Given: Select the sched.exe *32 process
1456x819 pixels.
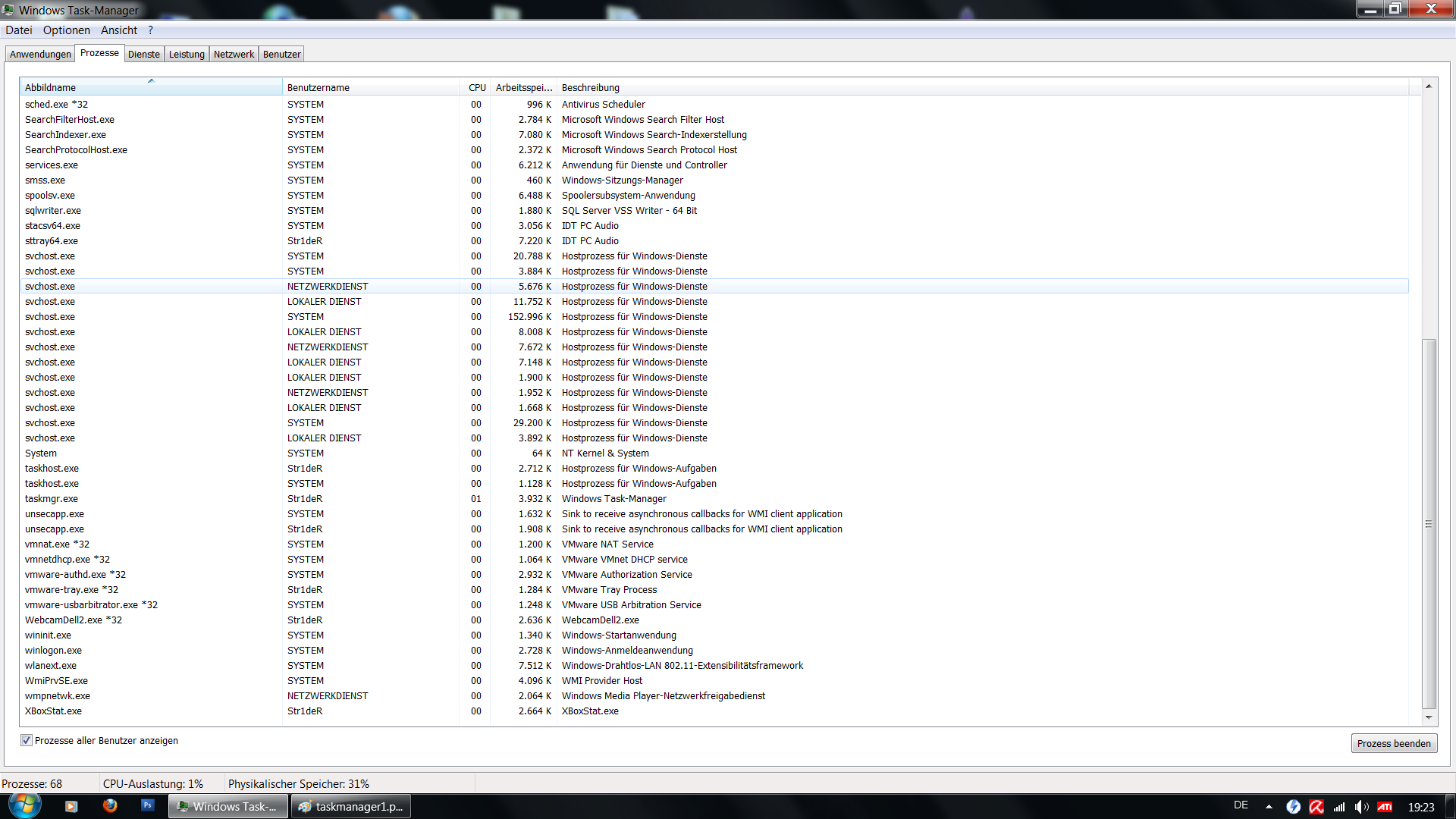Looking at the screenshot, I should (x=714, y=105).
